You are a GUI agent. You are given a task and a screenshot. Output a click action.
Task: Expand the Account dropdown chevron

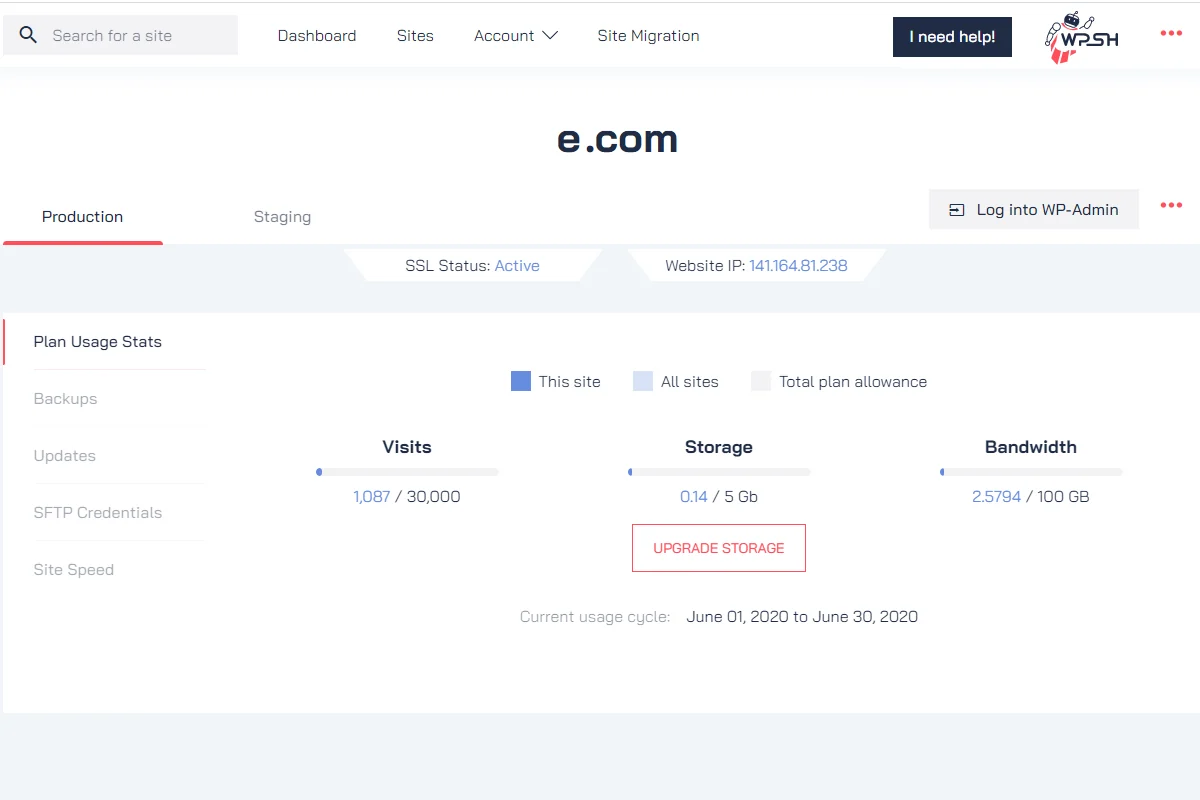pyautogui.click(x=550, y=36)
